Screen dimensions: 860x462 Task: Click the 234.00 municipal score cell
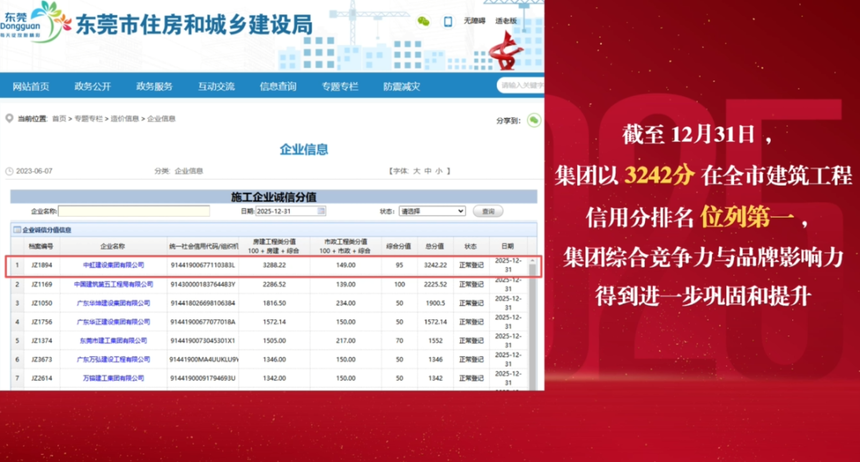[346, 303]
